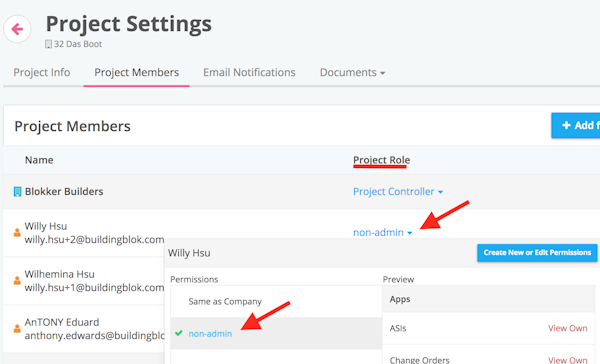Click the name AnTONY Eduard
This screenshot has width=600, height=364.
(62, 322)
